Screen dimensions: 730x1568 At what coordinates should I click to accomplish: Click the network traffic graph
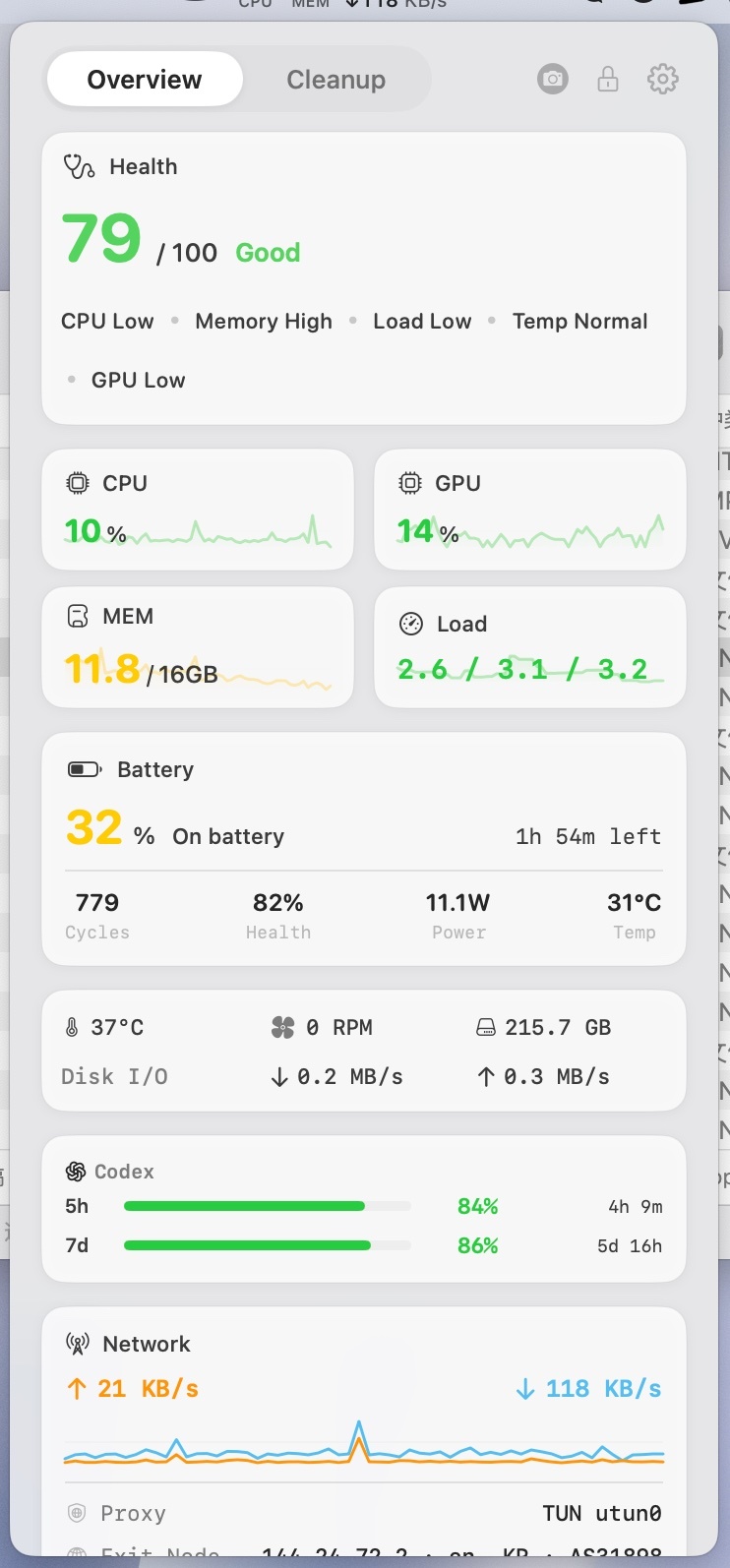tap(364, 1444)
